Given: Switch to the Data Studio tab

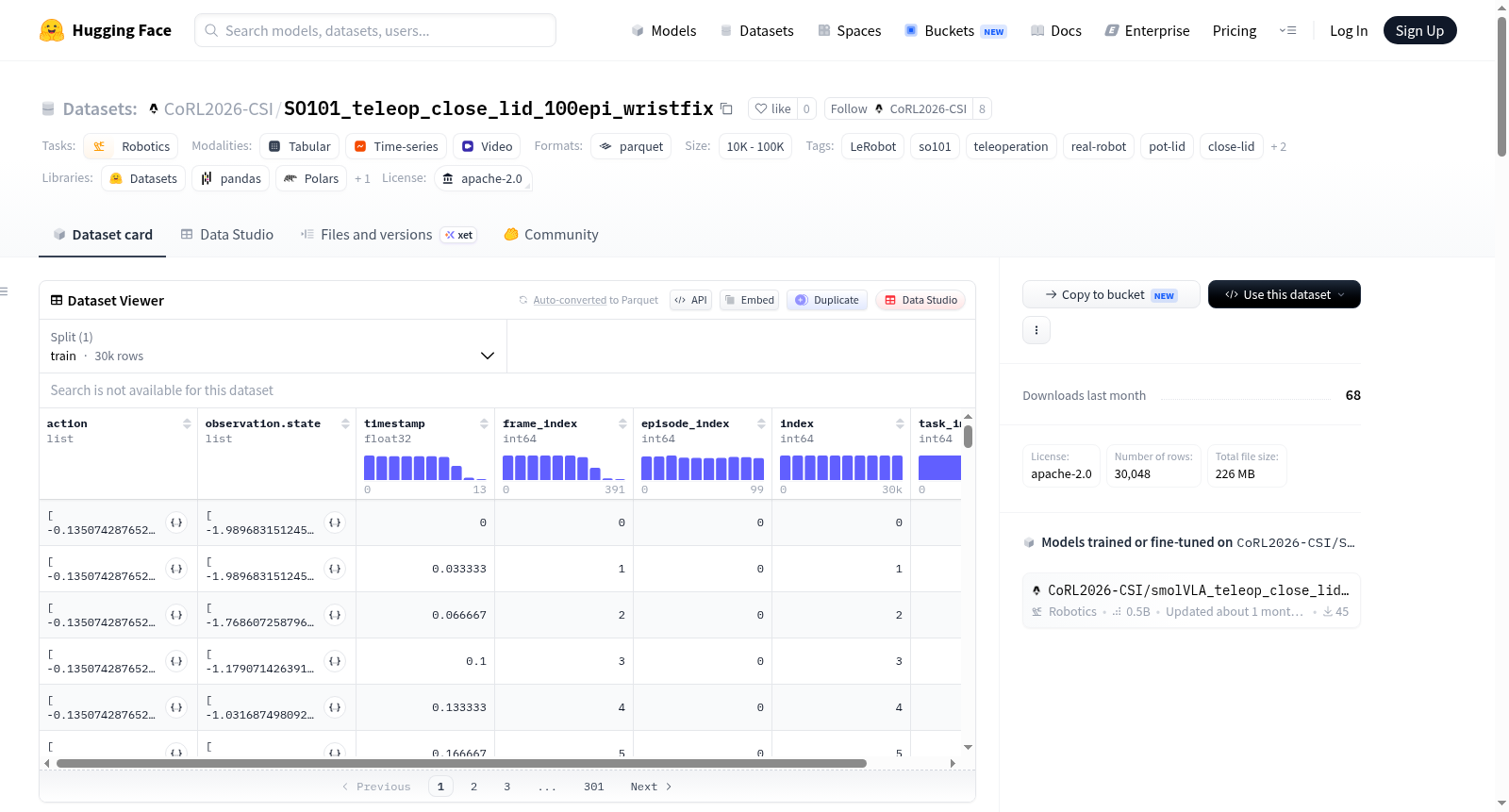Looking at the screenshot, I should point(227,235).
